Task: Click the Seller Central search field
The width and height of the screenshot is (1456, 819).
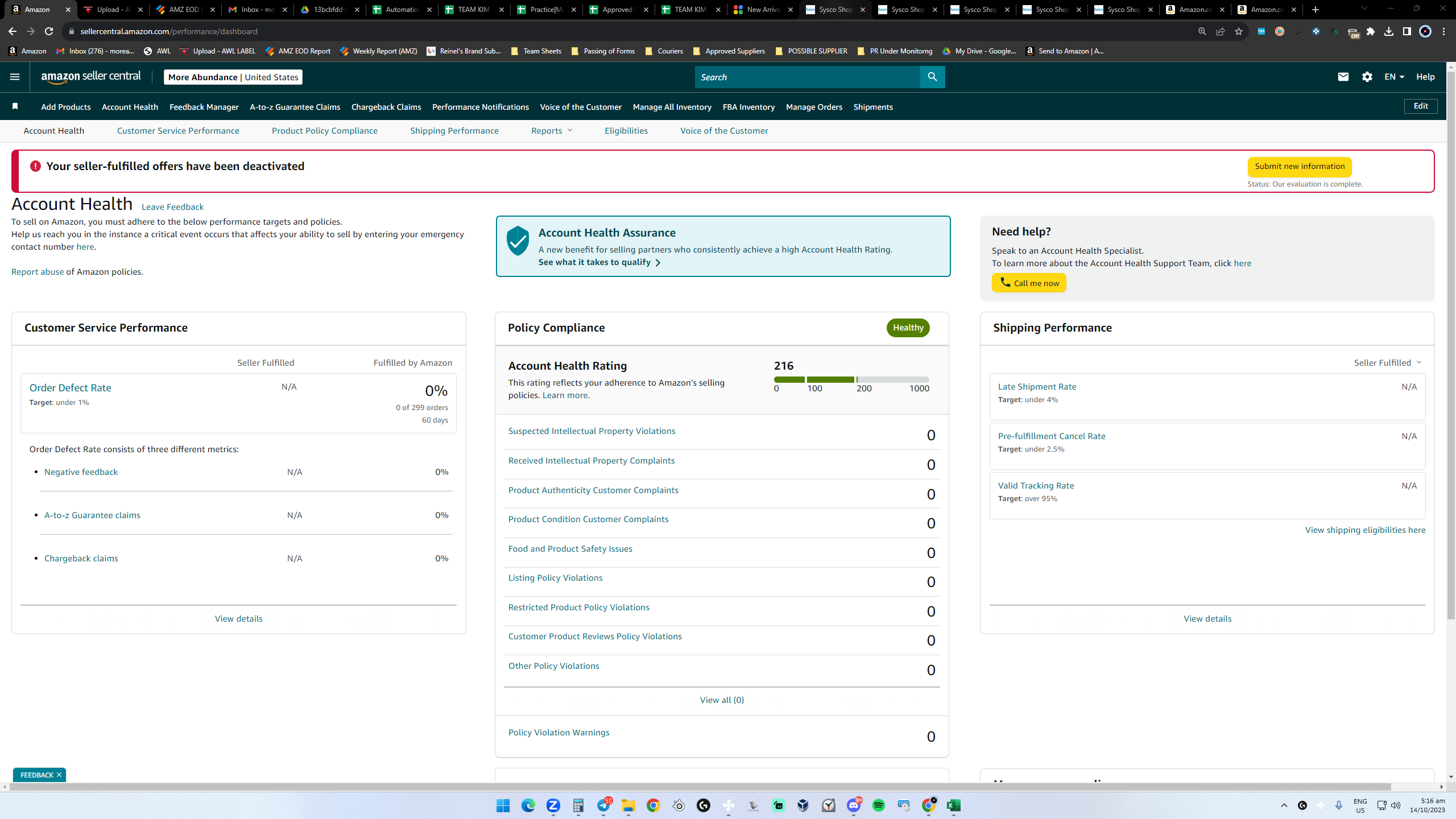Action: pos(808,77)
